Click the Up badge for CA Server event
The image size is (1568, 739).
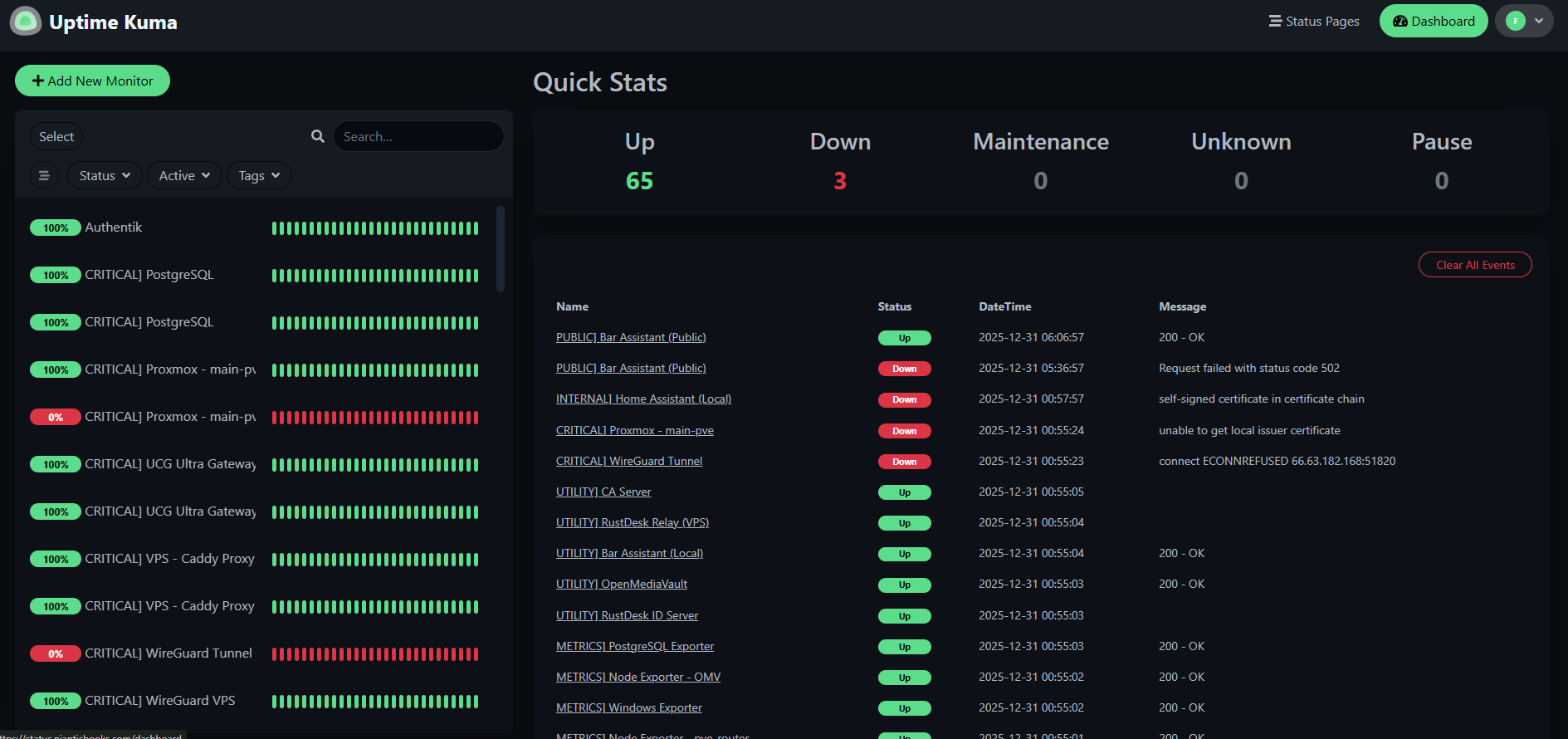click(904, 492)
